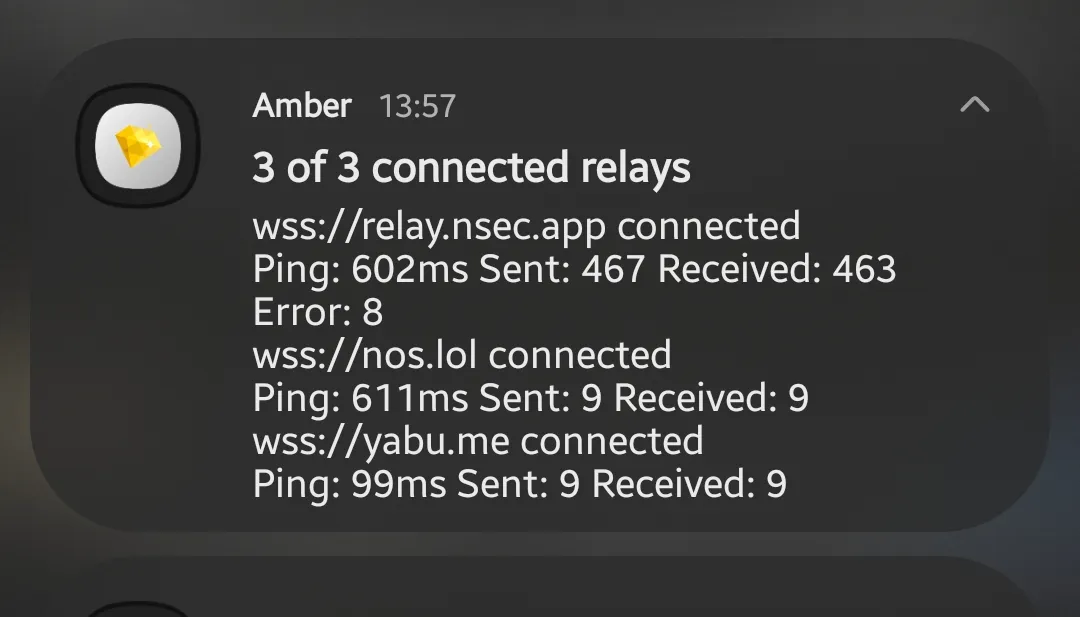Tap the cut-off app icon of next notification

pyautogui.click(x=138, y=610)
